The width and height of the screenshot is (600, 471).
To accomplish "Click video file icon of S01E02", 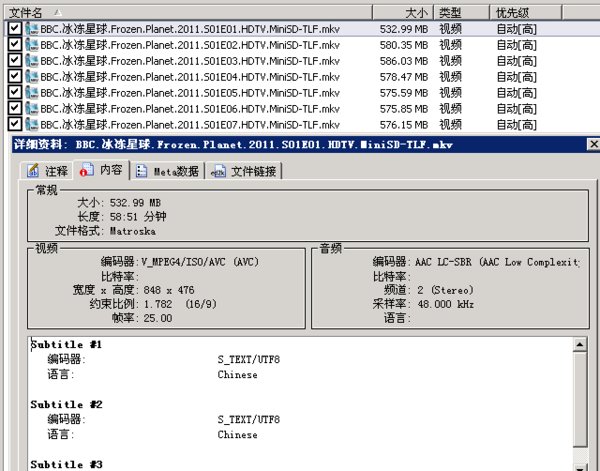I will pos(32,45).
